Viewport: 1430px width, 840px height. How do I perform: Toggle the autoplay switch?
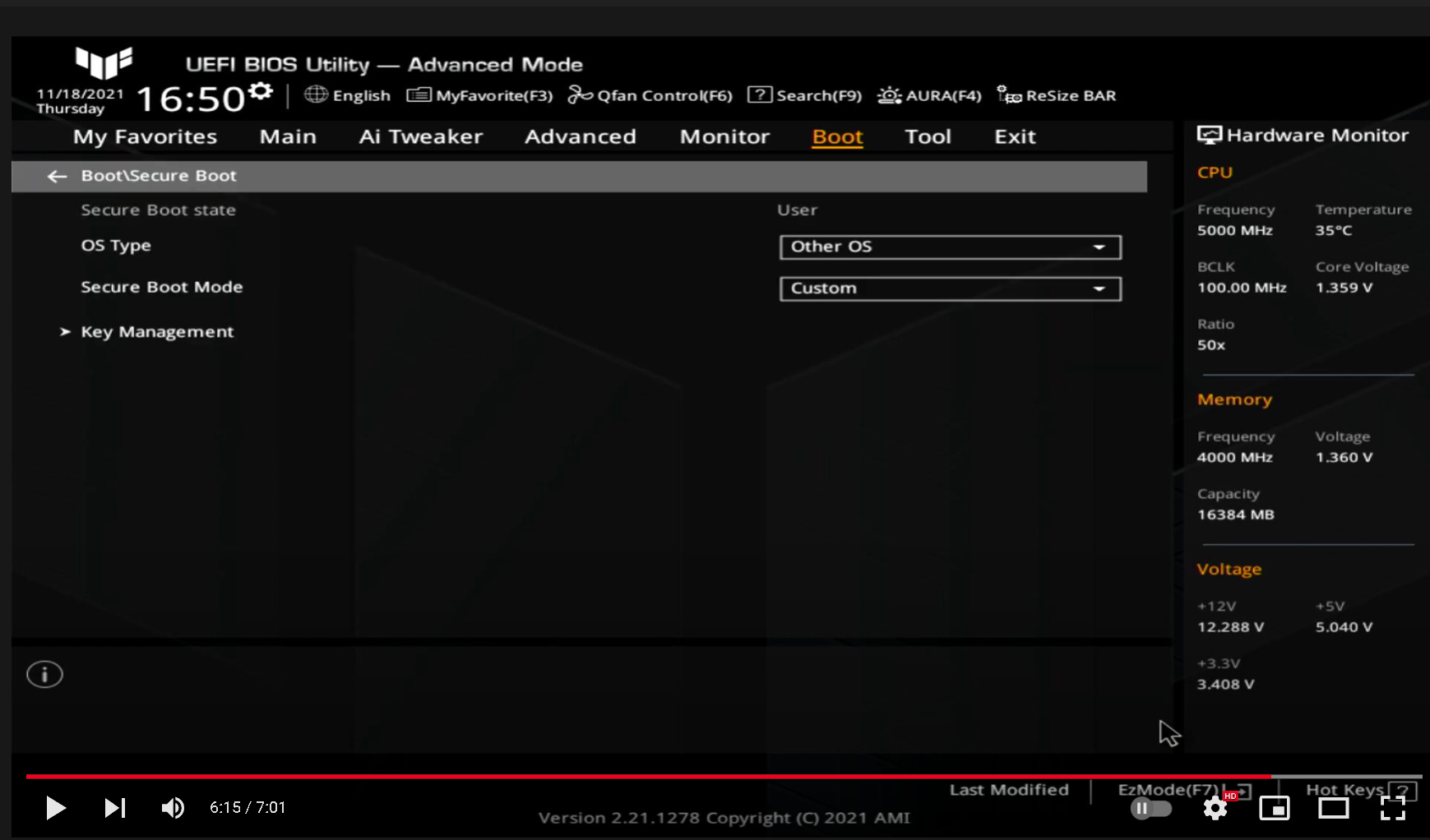coord(1150,808)
